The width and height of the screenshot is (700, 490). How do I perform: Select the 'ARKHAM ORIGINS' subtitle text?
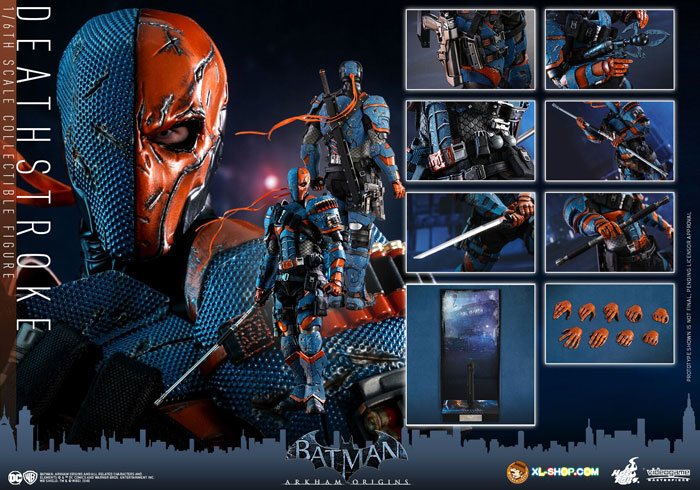point(347,482)
